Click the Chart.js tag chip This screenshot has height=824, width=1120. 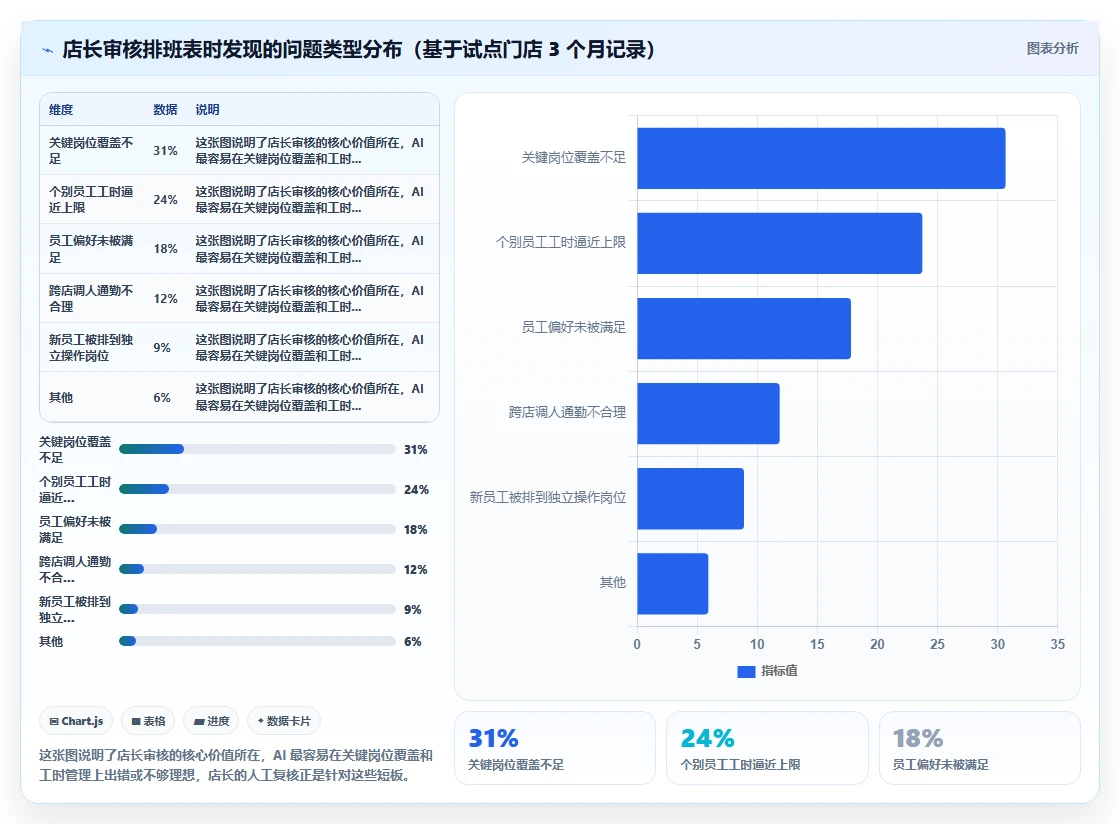click(76, 721)
